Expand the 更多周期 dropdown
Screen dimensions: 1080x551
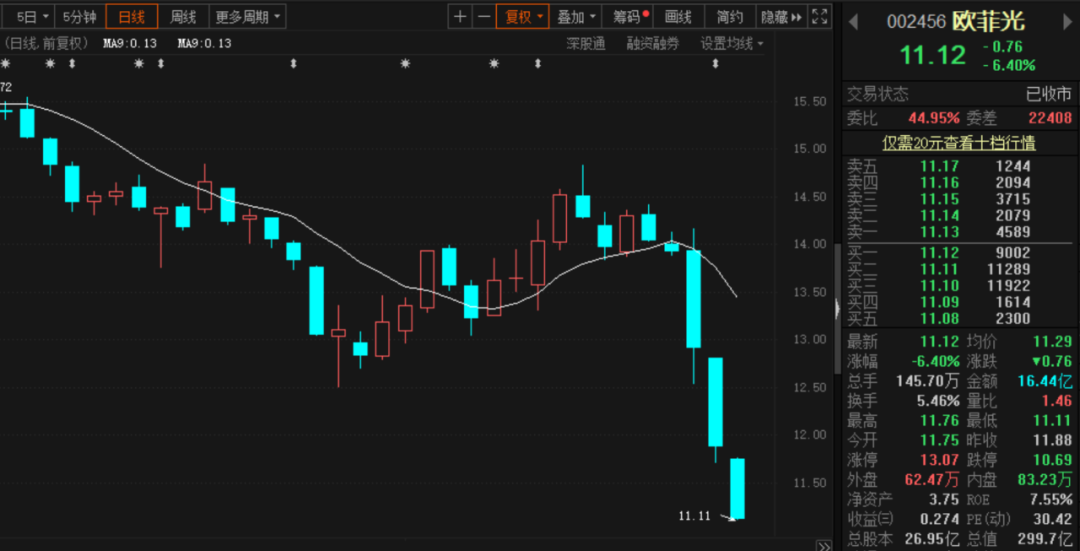pos(248,17)
